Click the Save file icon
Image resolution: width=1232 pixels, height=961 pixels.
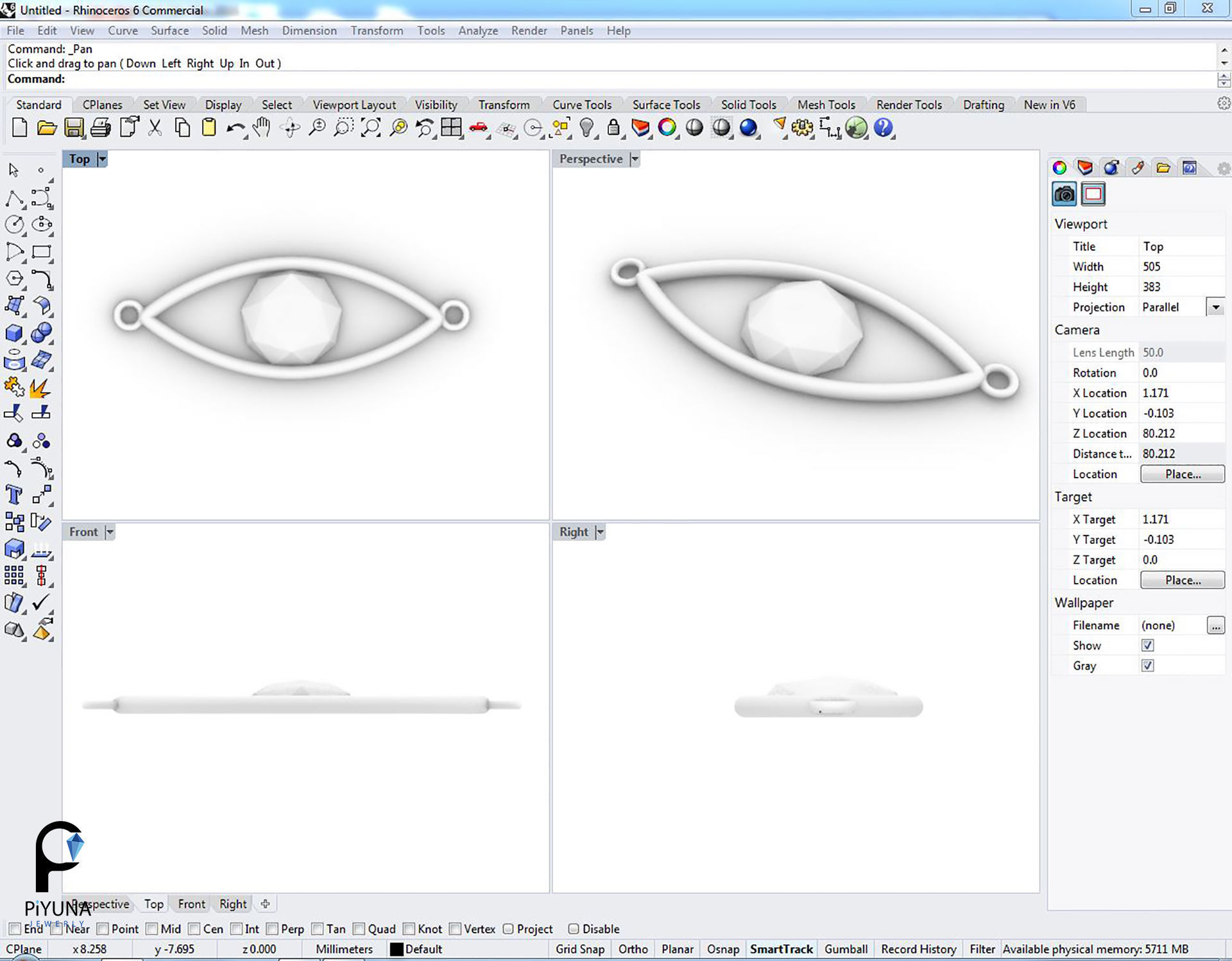tap(74, 128)
